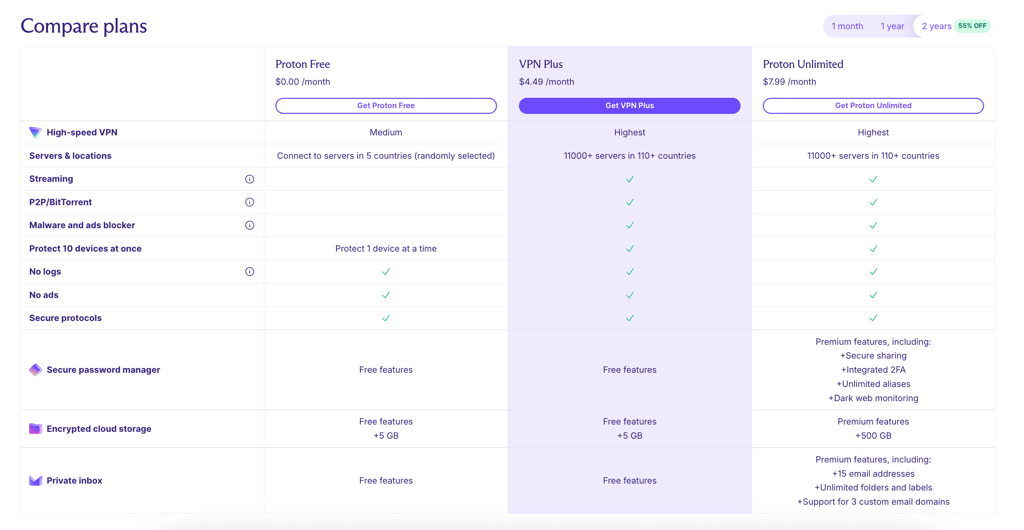
Task: Click the P2P/BitTorrent row label
Action: coord(61,202)
